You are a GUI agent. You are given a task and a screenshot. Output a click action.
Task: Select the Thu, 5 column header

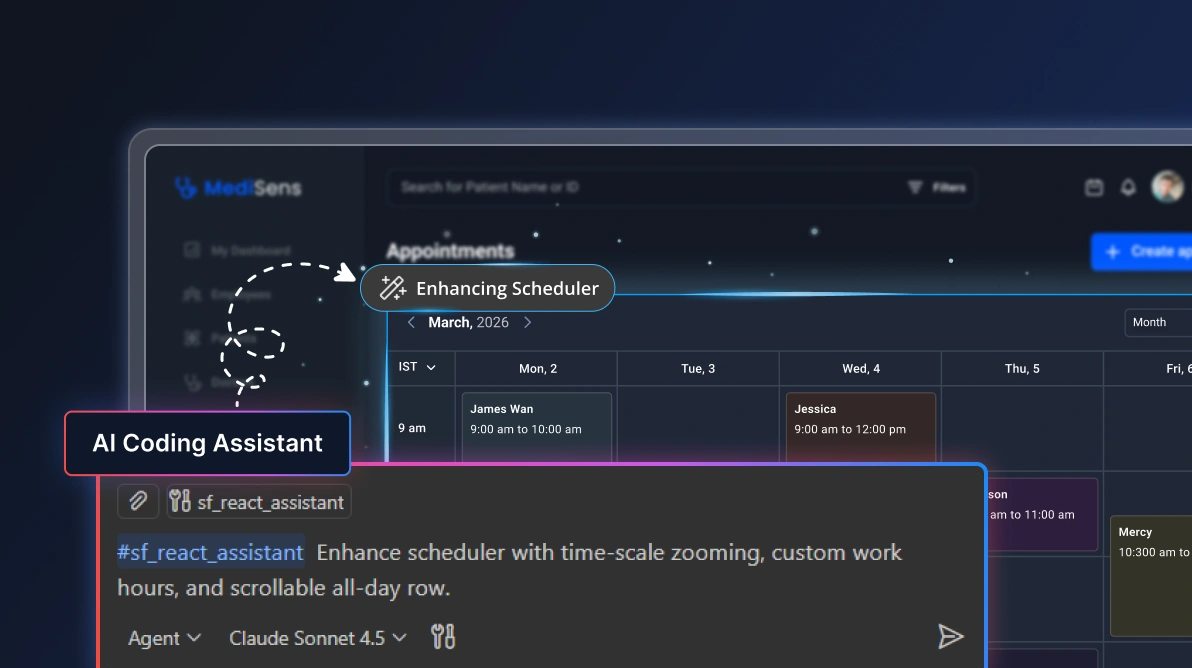[x=1022, y=369]
